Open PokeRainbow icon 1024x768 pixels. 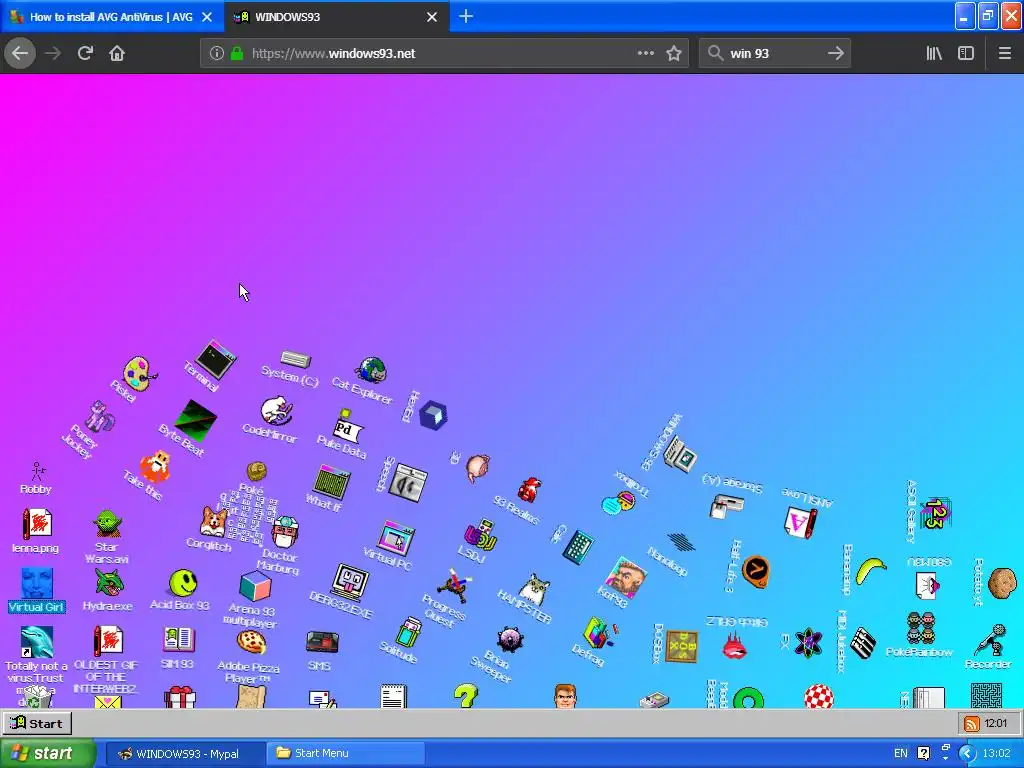point(921,628)
